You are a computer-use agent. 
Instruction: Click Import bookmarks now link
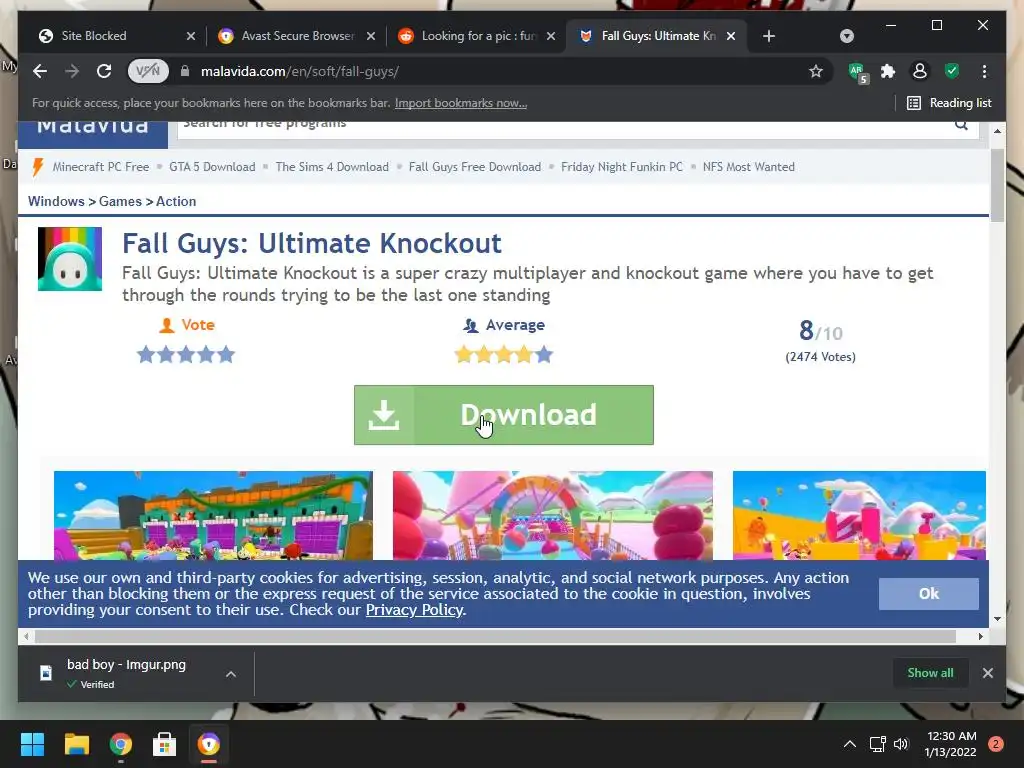[x=460, y=103]
